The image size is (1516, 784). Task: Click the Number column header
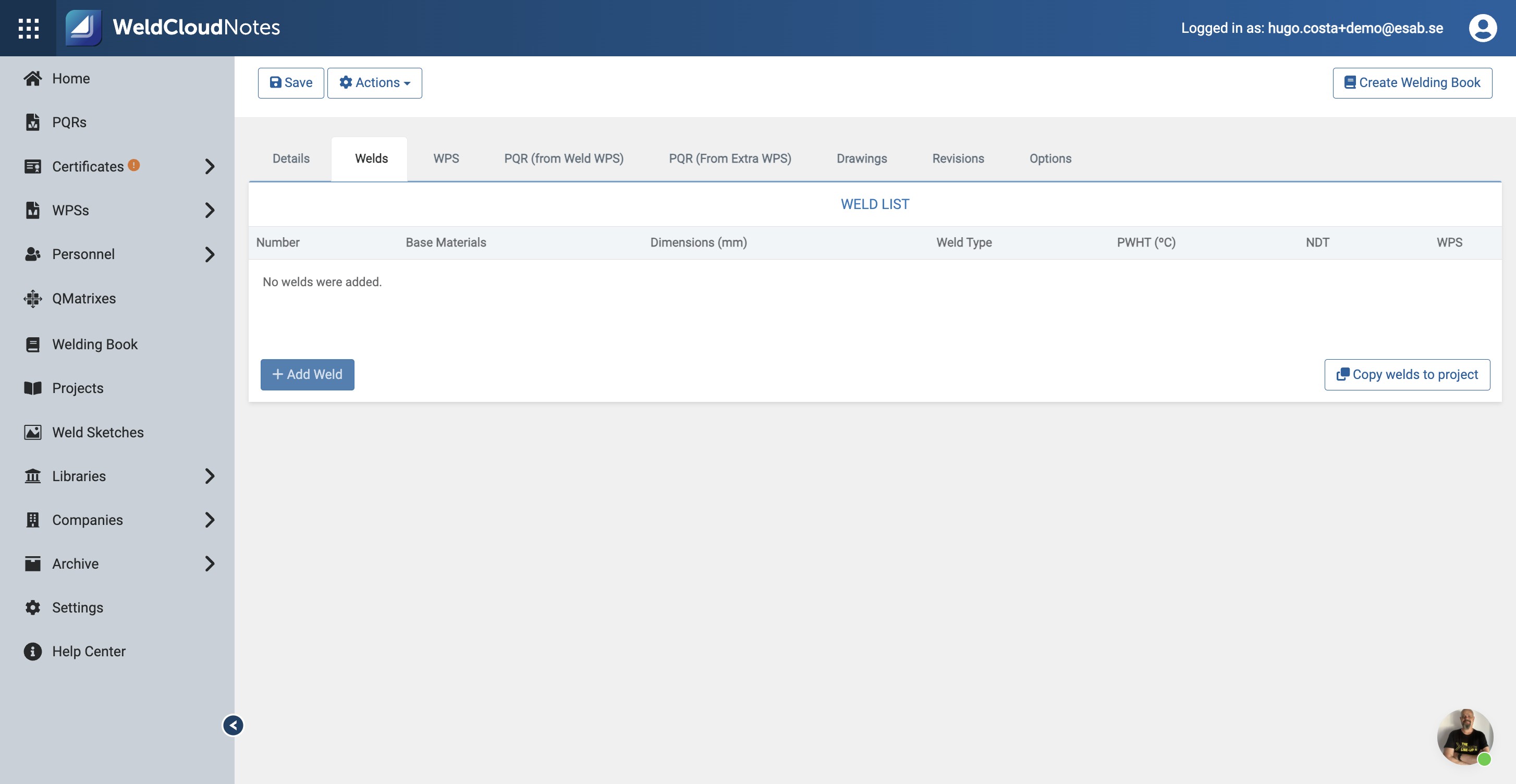[278, 242]
